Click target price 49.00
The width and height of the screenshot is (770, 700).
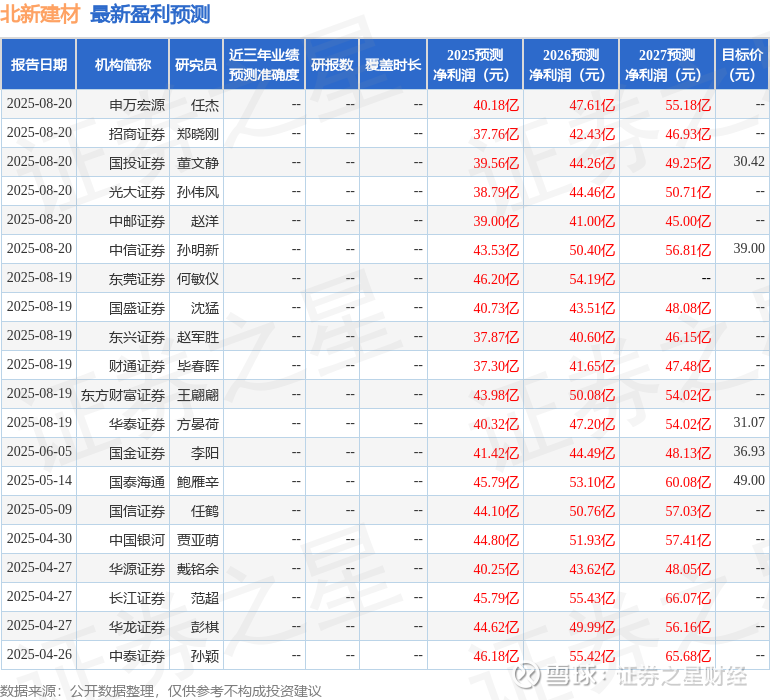click(749, 480)
